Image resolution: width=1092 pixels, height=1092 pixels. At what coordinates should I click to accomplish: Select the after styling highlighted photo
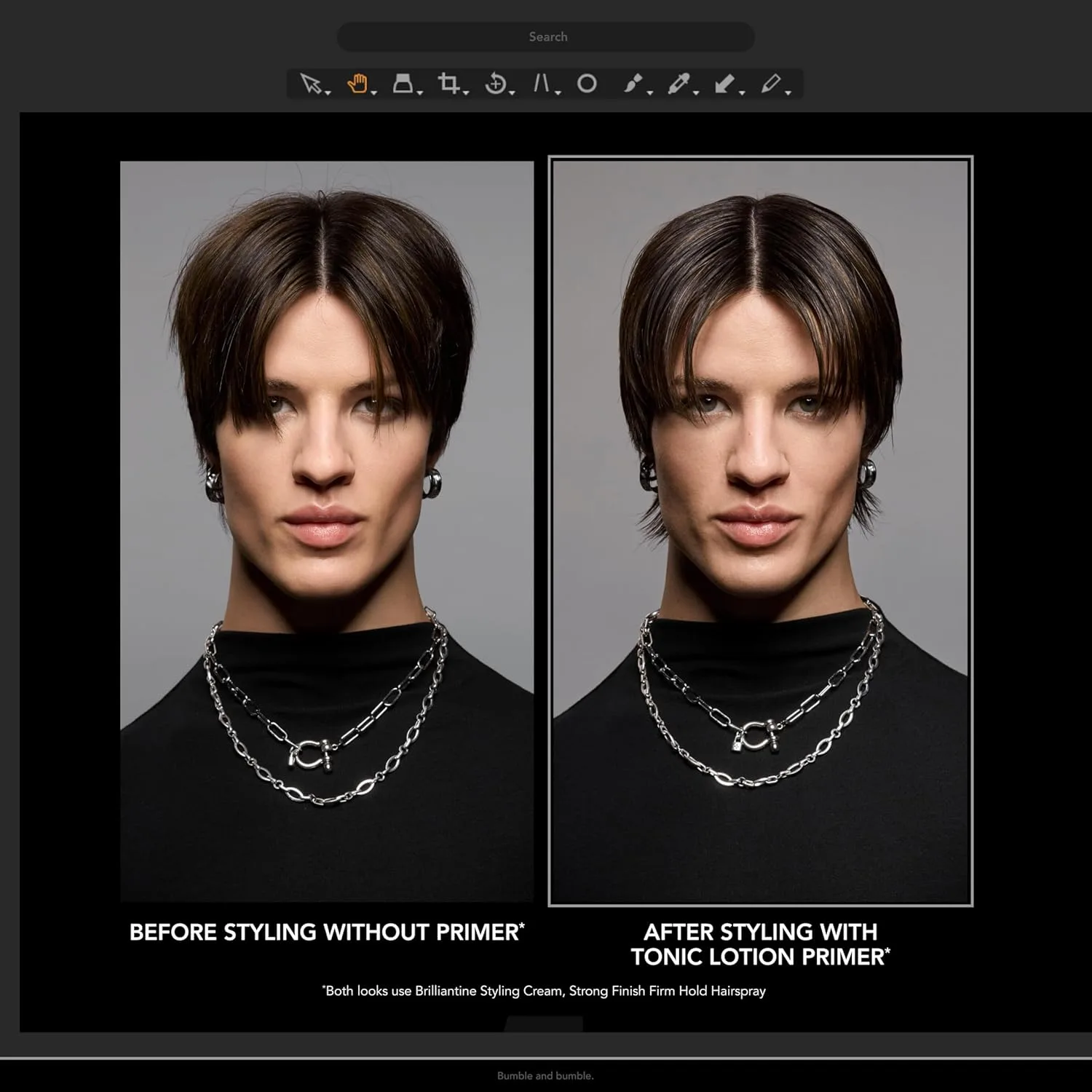[761, 531]
